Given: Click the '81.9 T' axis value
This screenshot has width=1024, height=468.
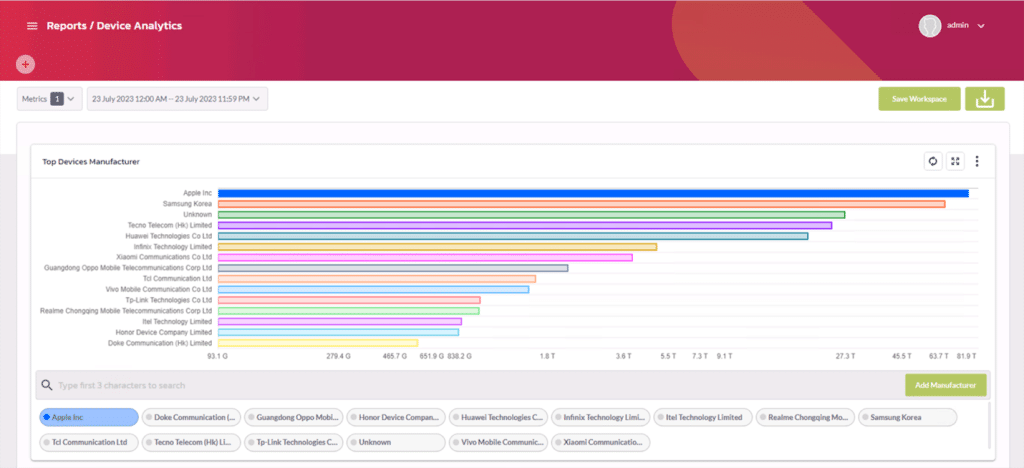Looking at the screenshot, I should point(967,356).
